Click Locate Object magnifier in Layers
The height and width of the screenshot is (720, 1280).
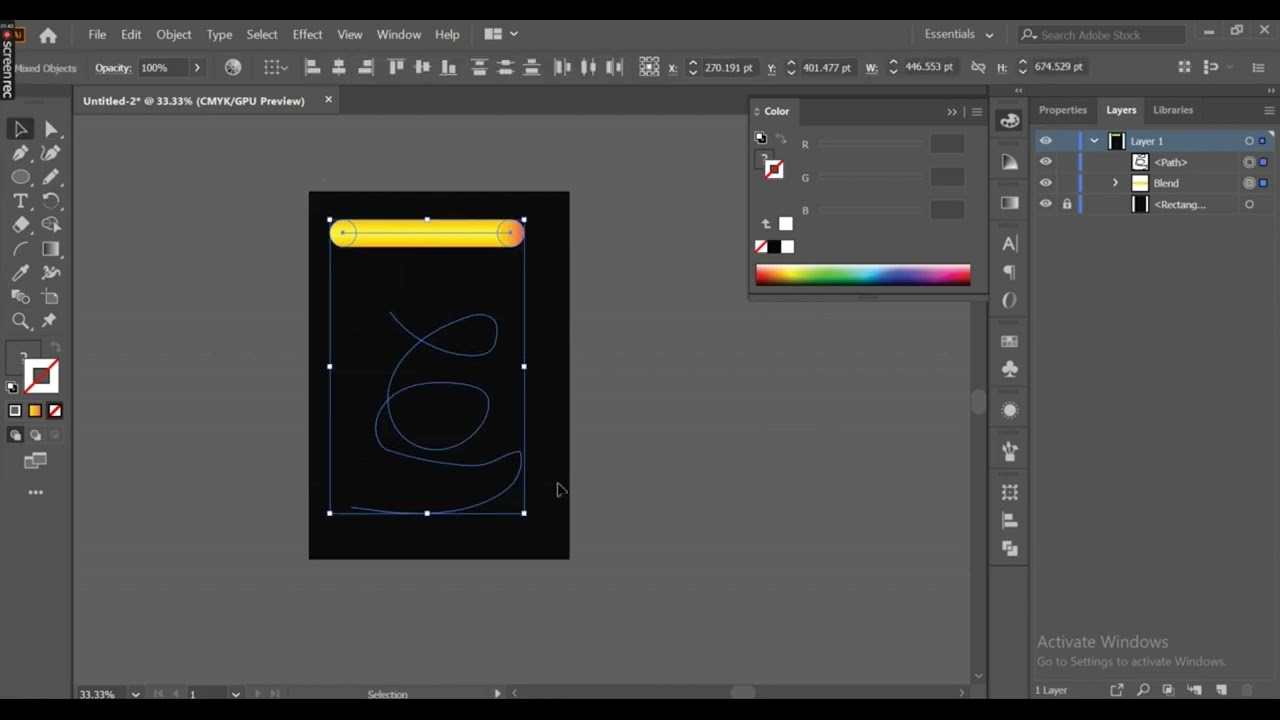click(x=1142, y=690)
